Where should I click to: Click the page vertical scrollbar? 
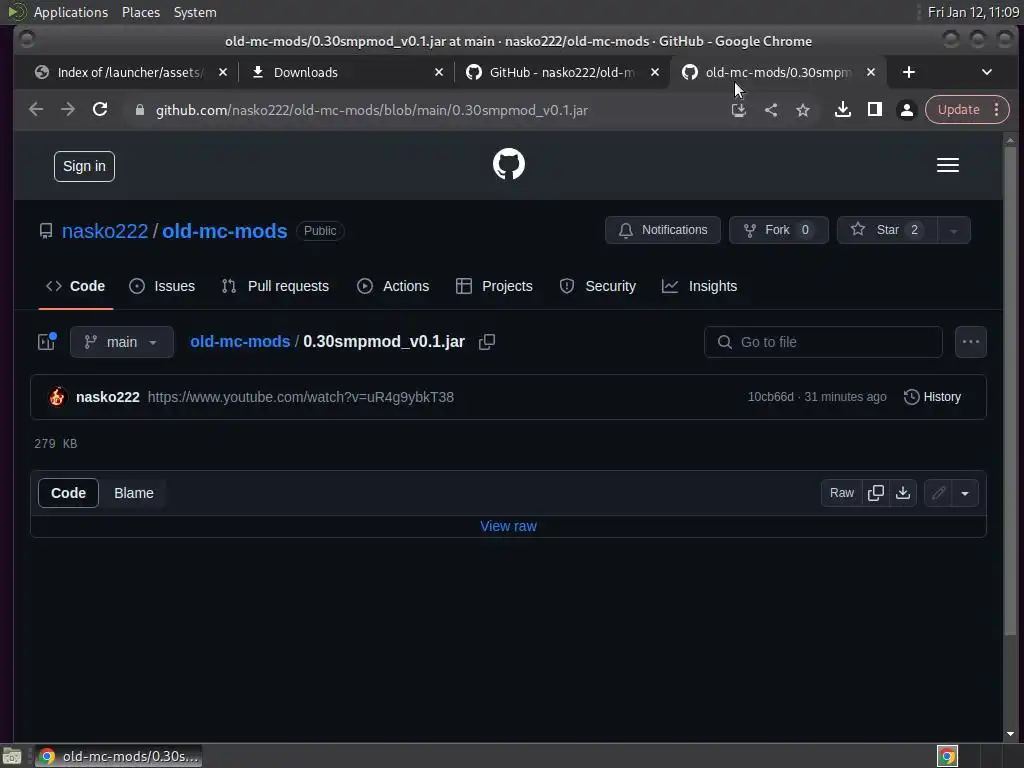point(1010,392)
